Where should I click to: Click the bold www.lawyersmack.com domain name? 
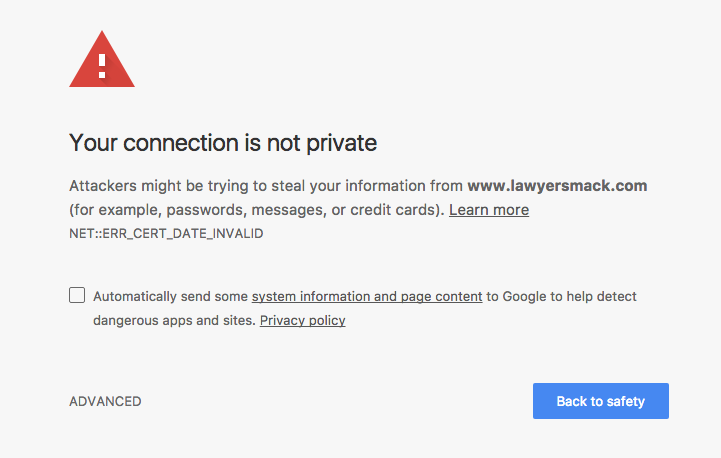click(x=557, y=186)
